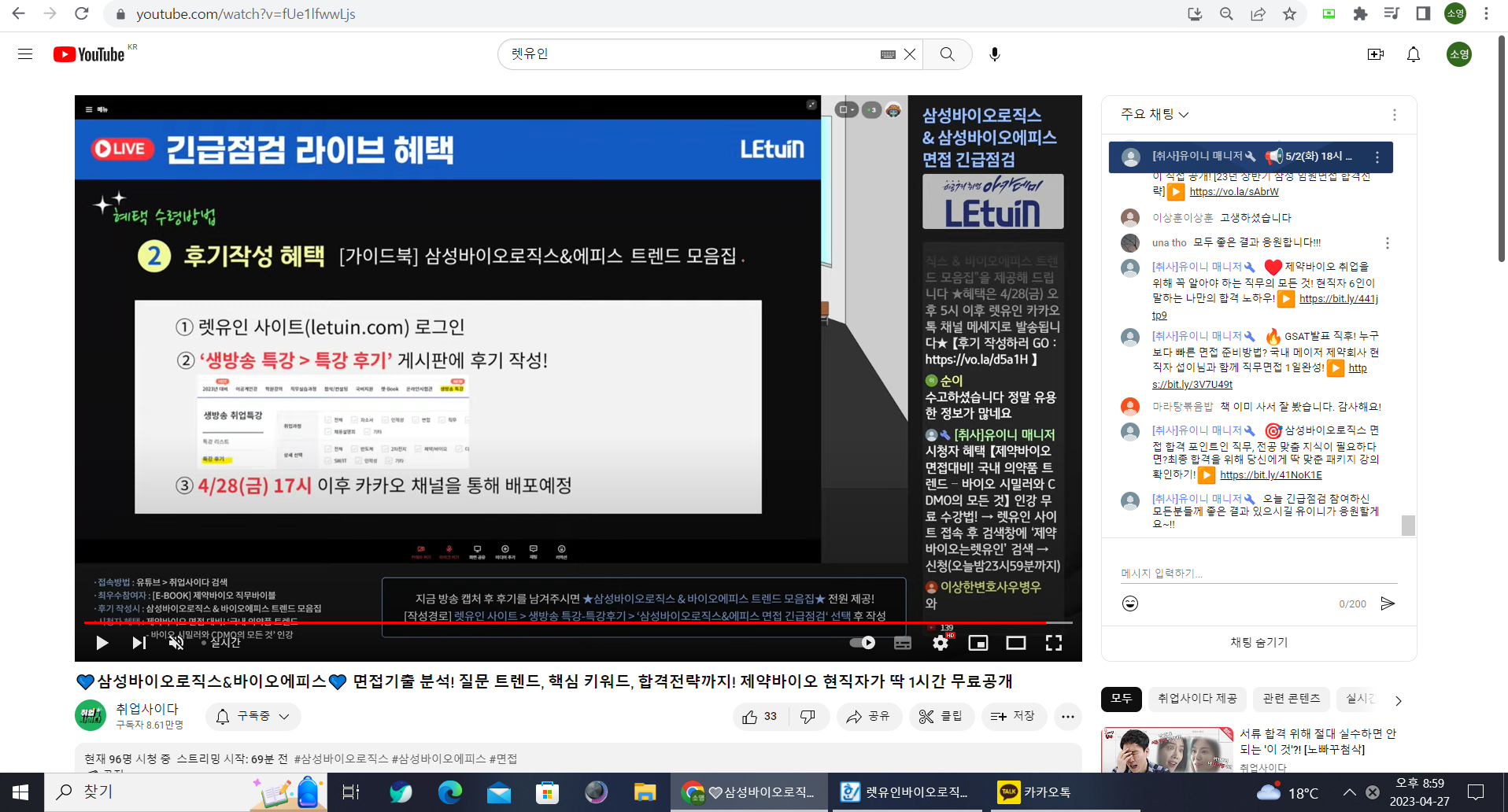
Task: Click the 채팅 숨기기 button
Action: [x=1259, y=642]
